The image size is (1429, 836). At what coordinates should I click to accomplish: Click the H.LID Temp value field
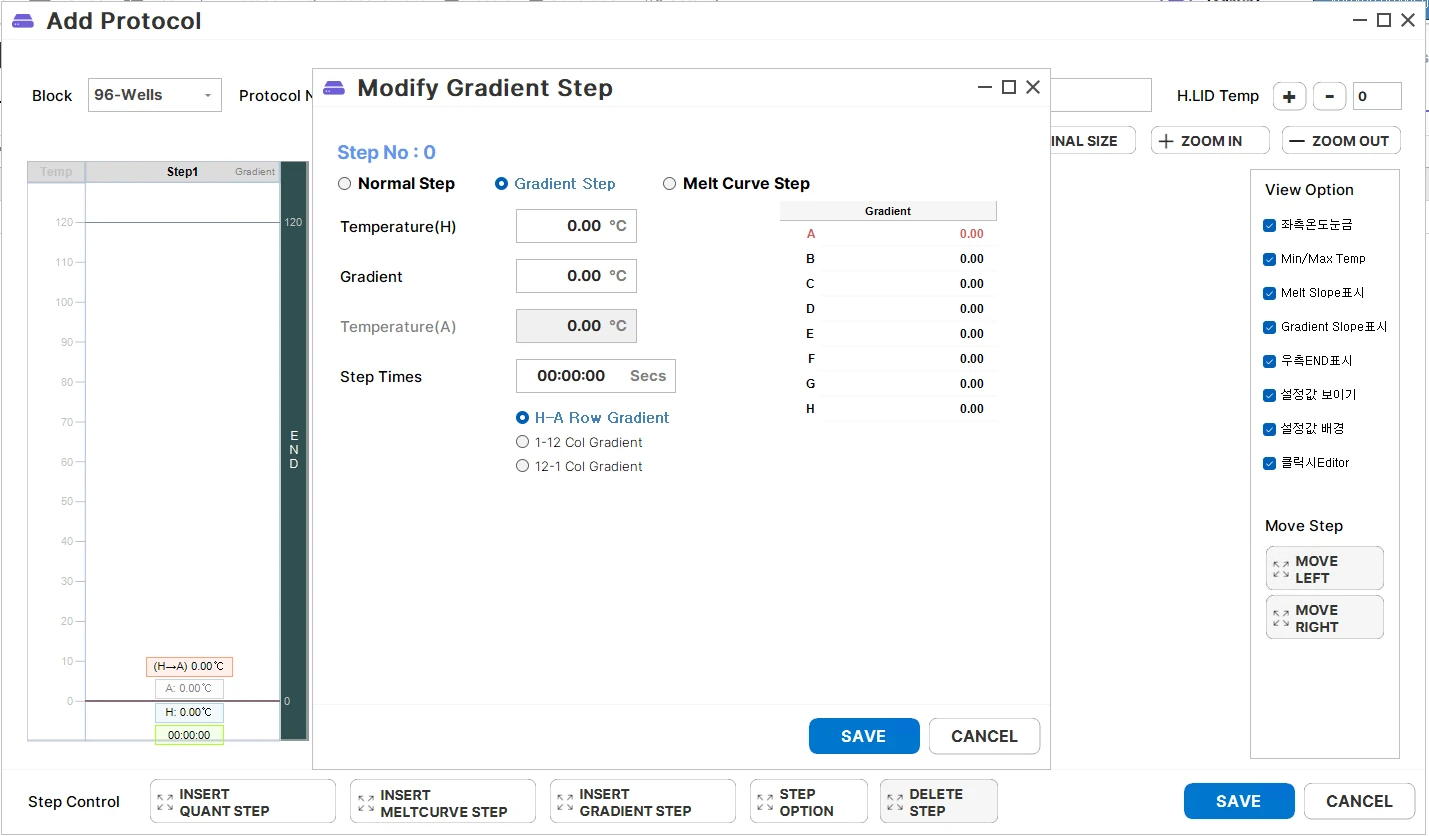(1377, 96)
